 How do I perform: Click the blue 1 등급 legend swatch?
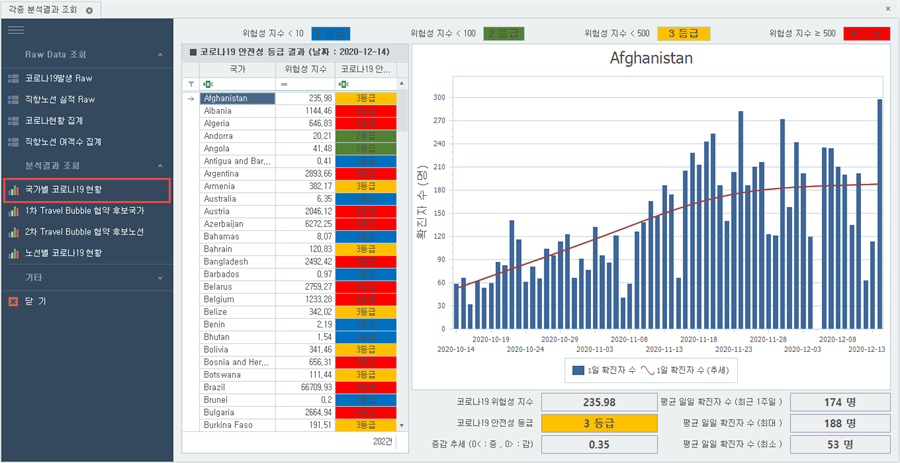click(x=331, y=33)
